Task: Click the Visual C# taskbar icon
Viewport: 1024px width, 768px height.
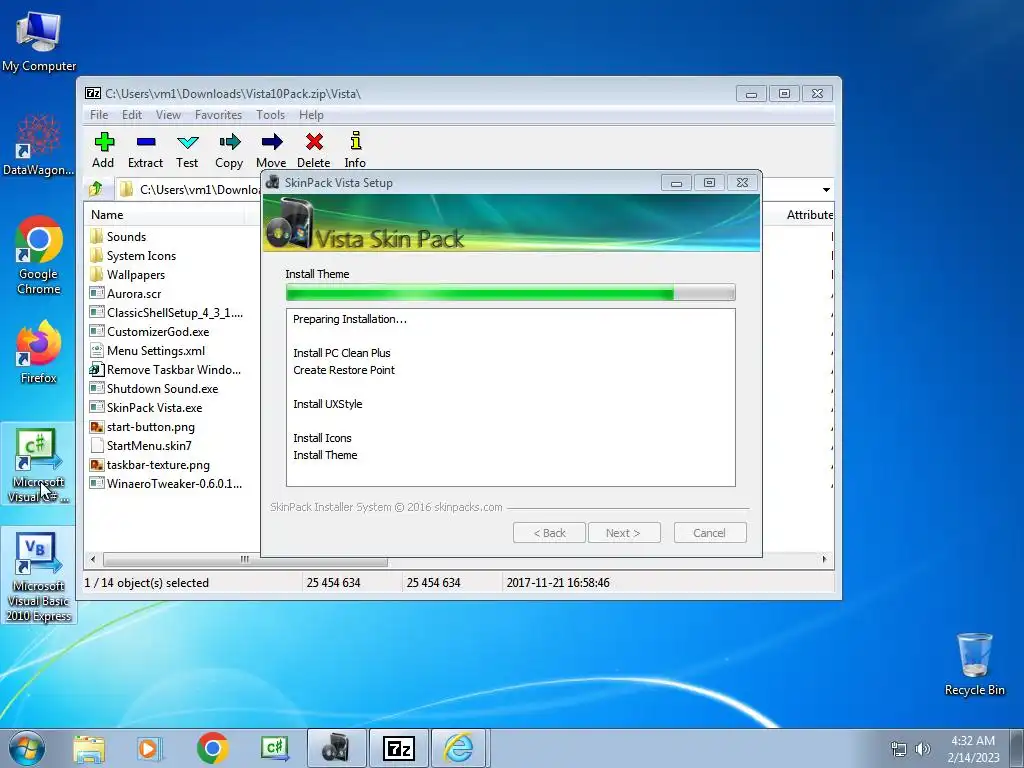Action: pyautogui.click(x=274, y=748)
